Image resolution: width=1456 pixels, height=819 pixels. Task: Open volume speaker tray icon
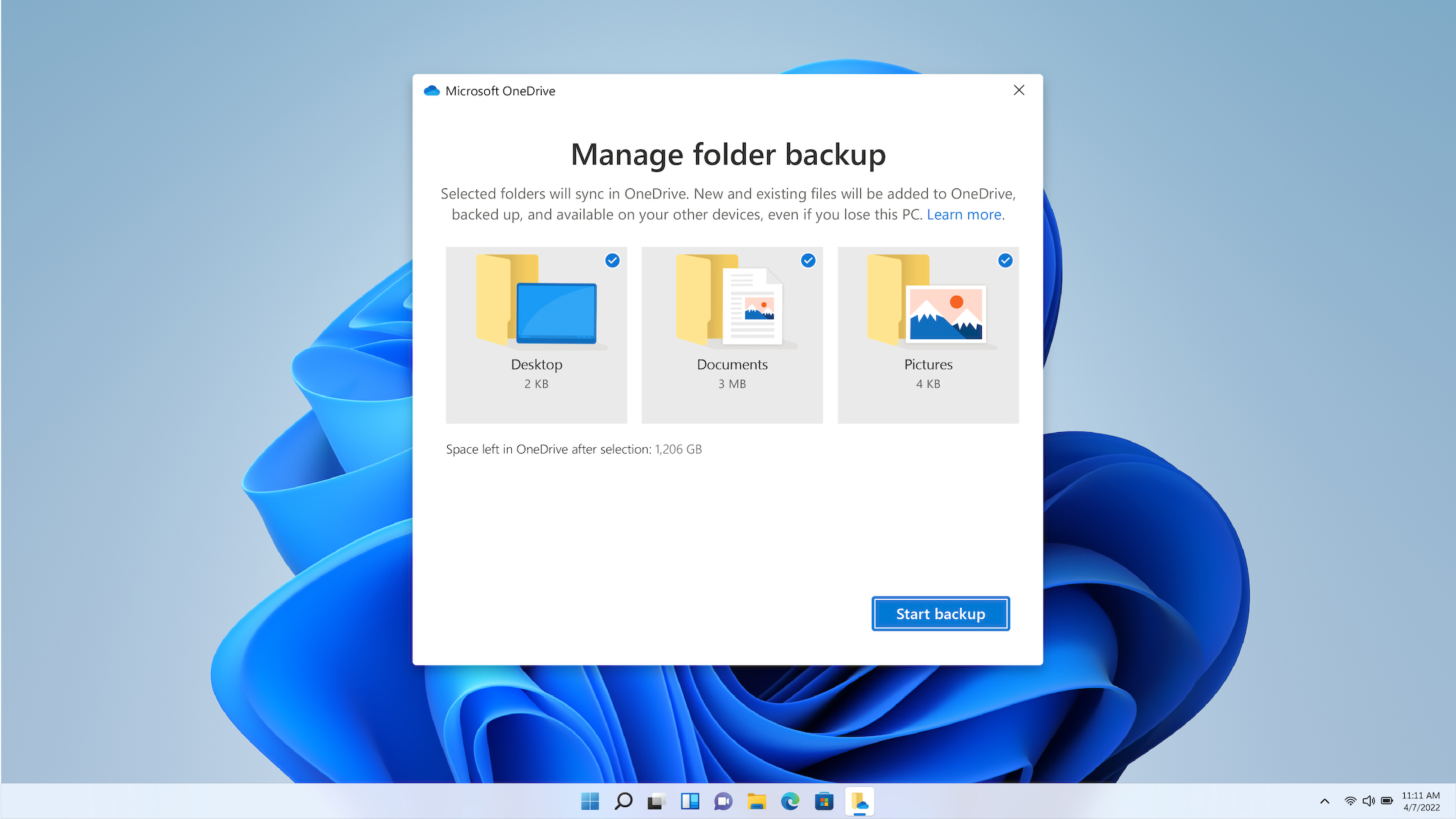(x=1369, y=801)
